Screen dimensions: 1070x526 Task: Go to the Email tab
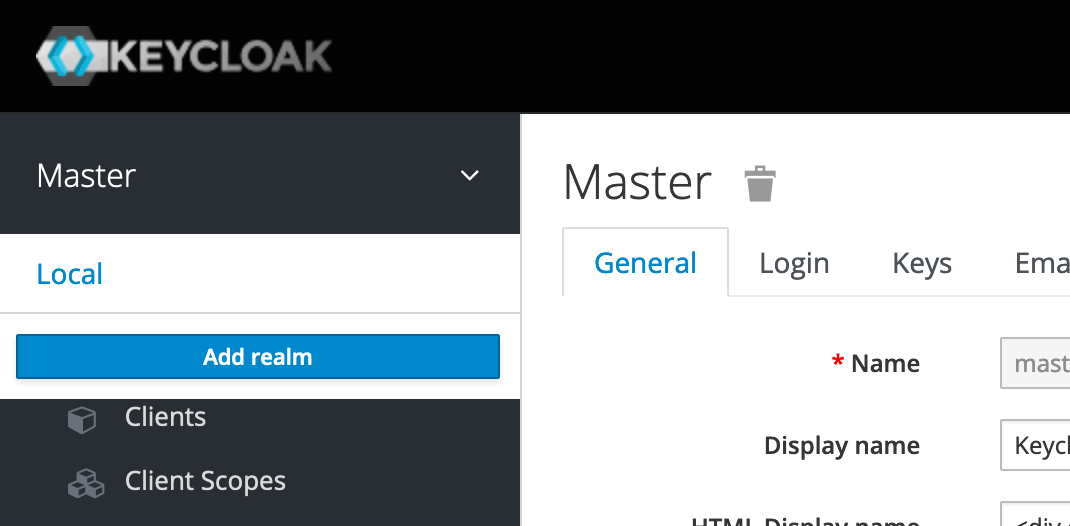1041,263
